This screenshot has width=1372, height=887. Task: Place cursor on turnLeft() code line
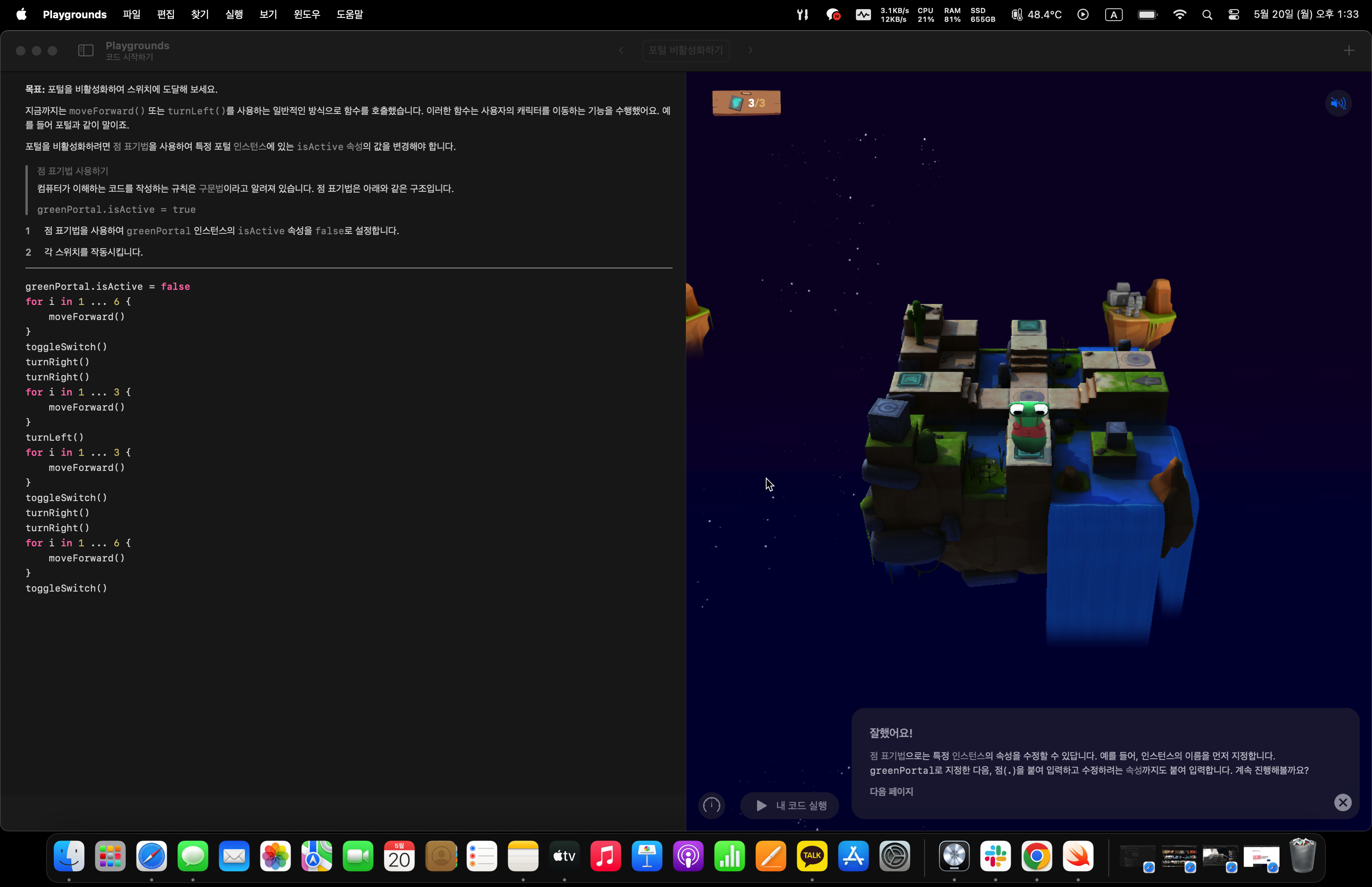[x=55, y=437]
